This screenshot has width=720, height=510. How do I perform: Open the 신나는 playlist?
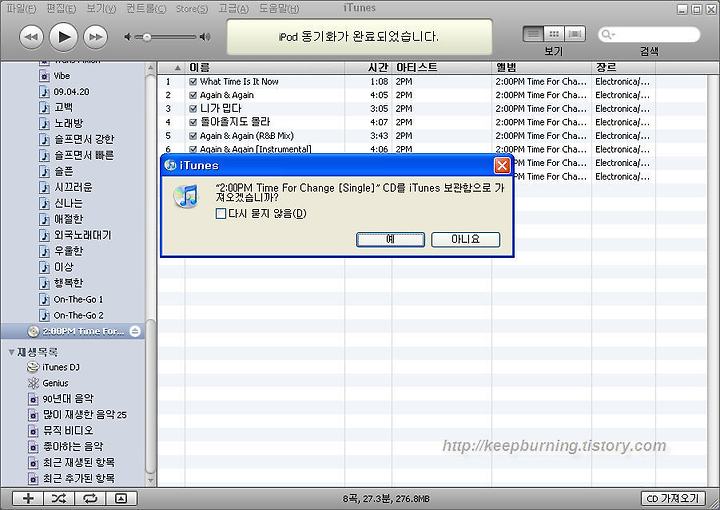[x=68, y=203]
